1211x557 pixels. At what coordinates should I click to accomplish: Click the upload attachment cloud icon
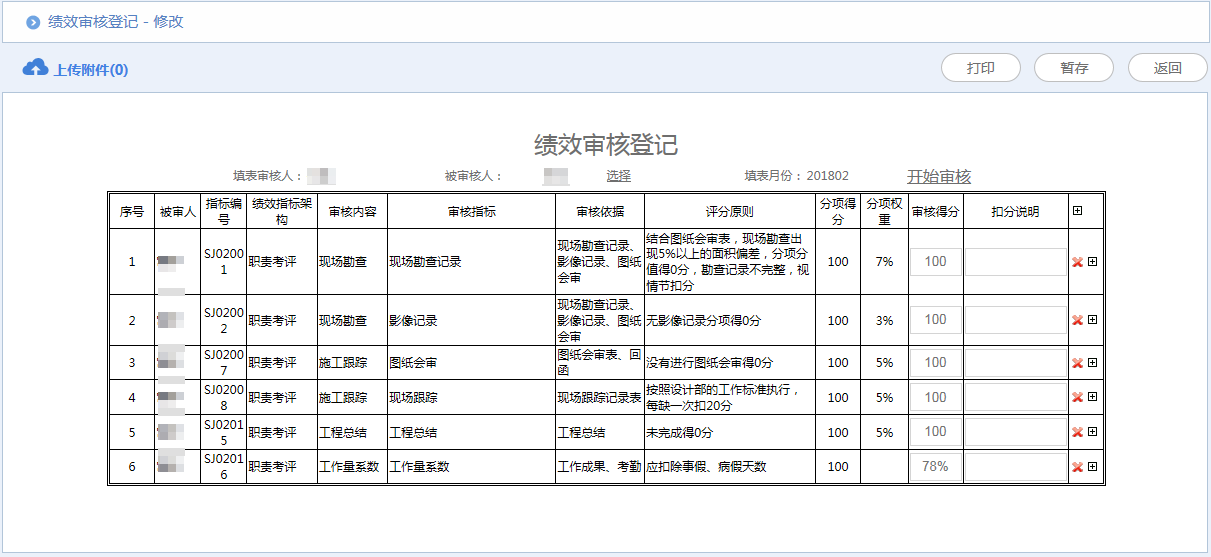point(35,68)
